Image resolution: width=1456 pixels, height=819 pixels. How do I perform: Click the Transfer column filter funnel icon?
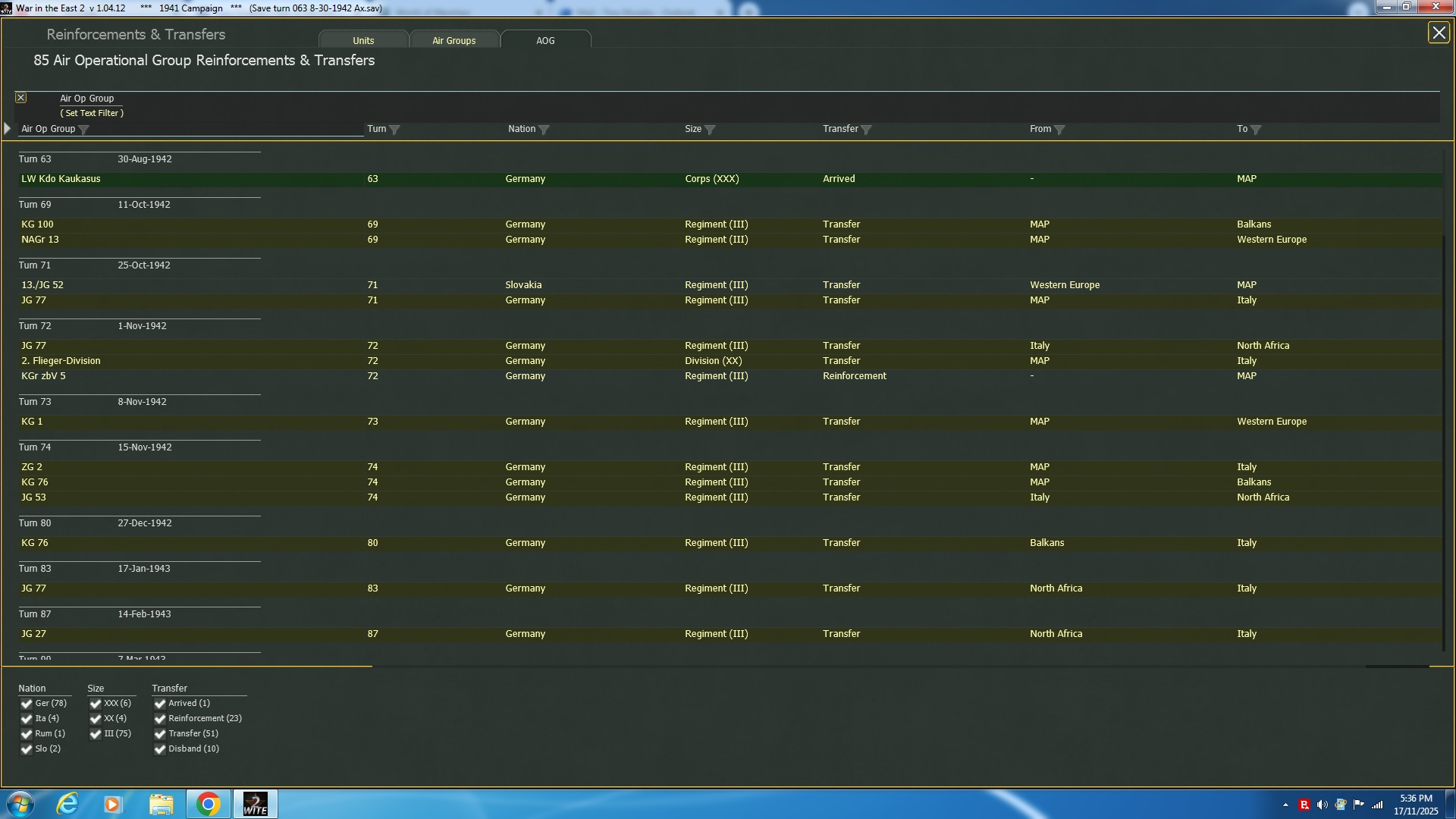[866, 130]
